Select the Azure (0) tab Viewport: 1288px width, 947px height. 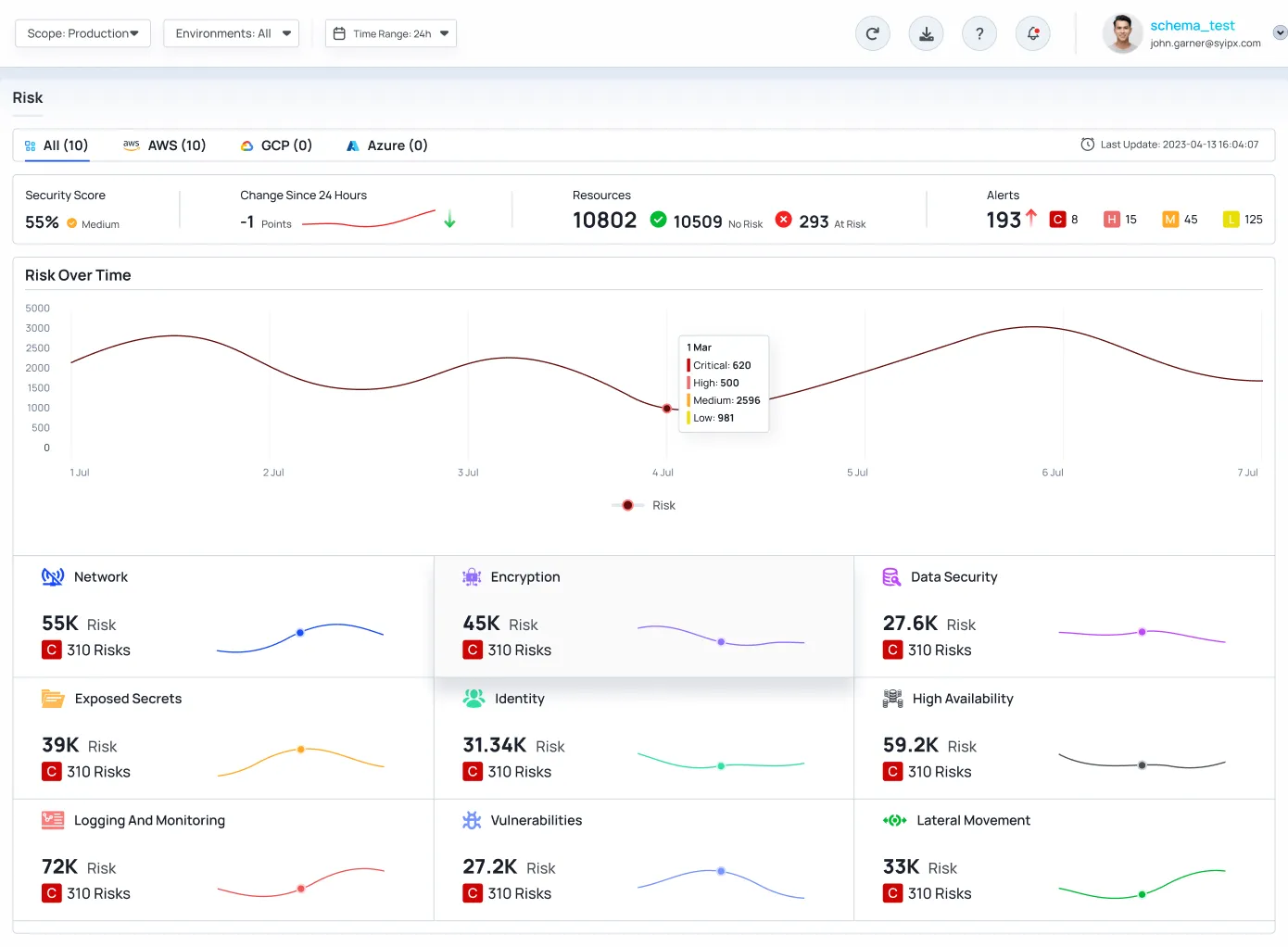click(x=386, y=145)
